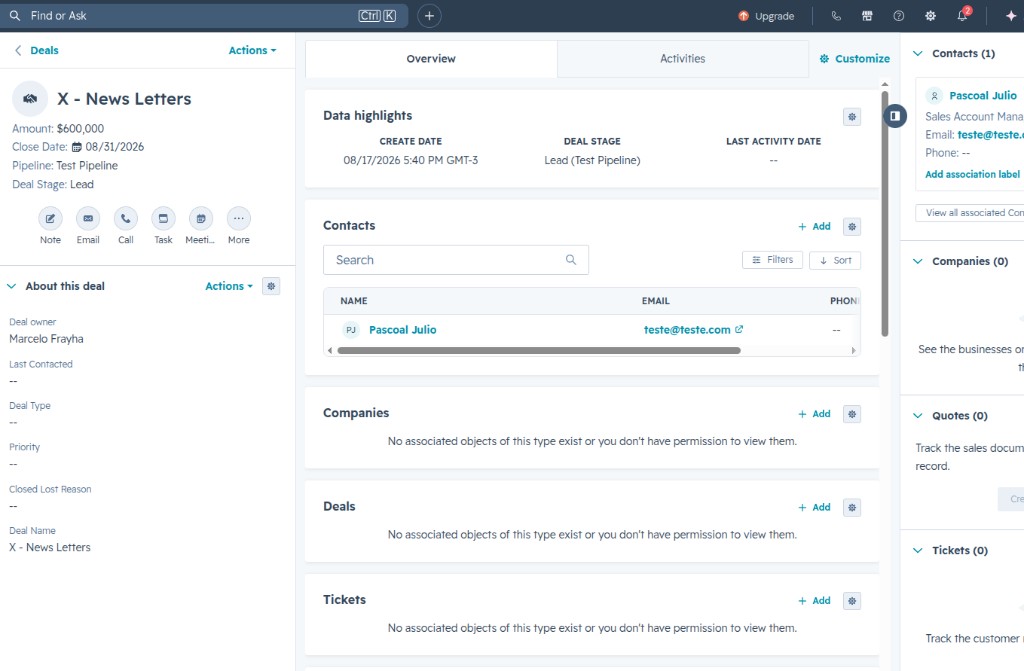The height and width of the screenshot is (671, 1024).
Task: Add a company with Companies Add
Action: tap(814, 414)
